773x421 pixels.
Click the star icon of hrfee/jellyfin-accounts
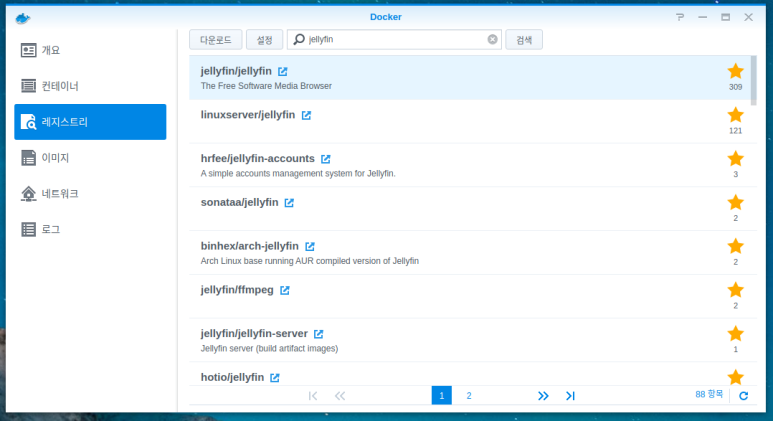tap(736, 159)
